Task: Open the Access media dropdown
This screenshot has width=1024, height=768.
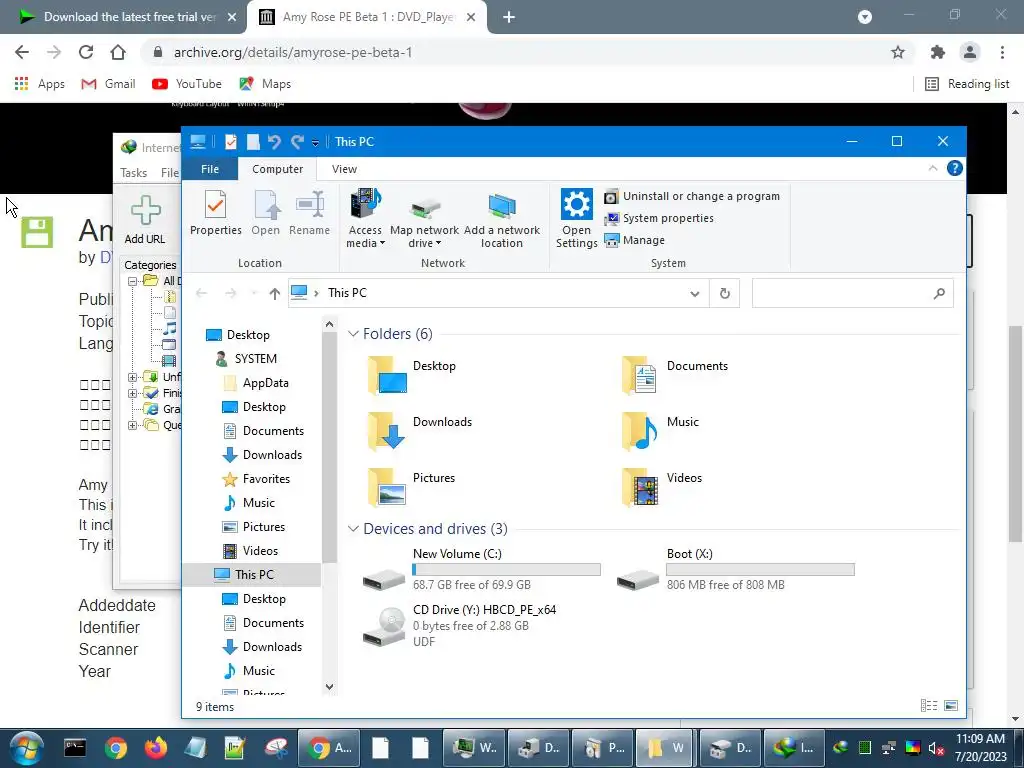Action: [365, 219]
